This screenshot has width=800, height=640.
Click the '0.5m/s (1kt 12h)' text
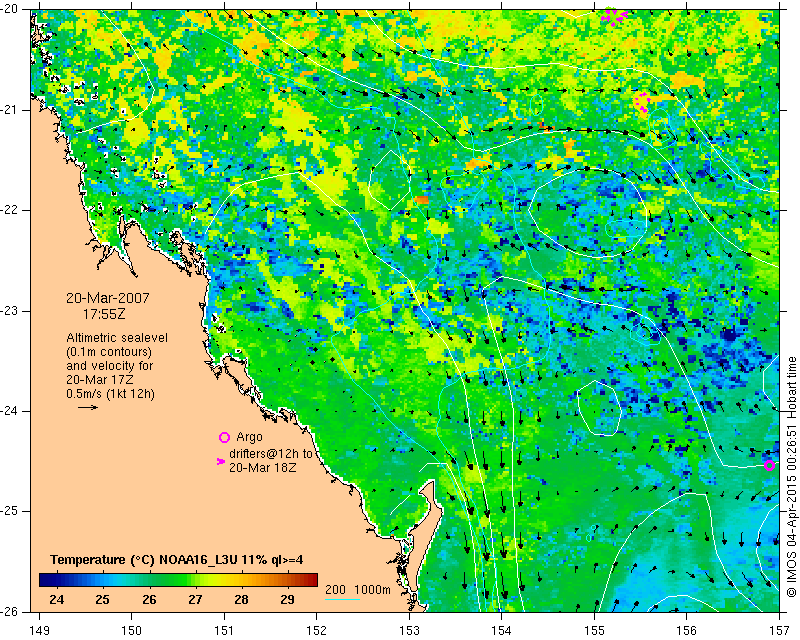(110, 394)
